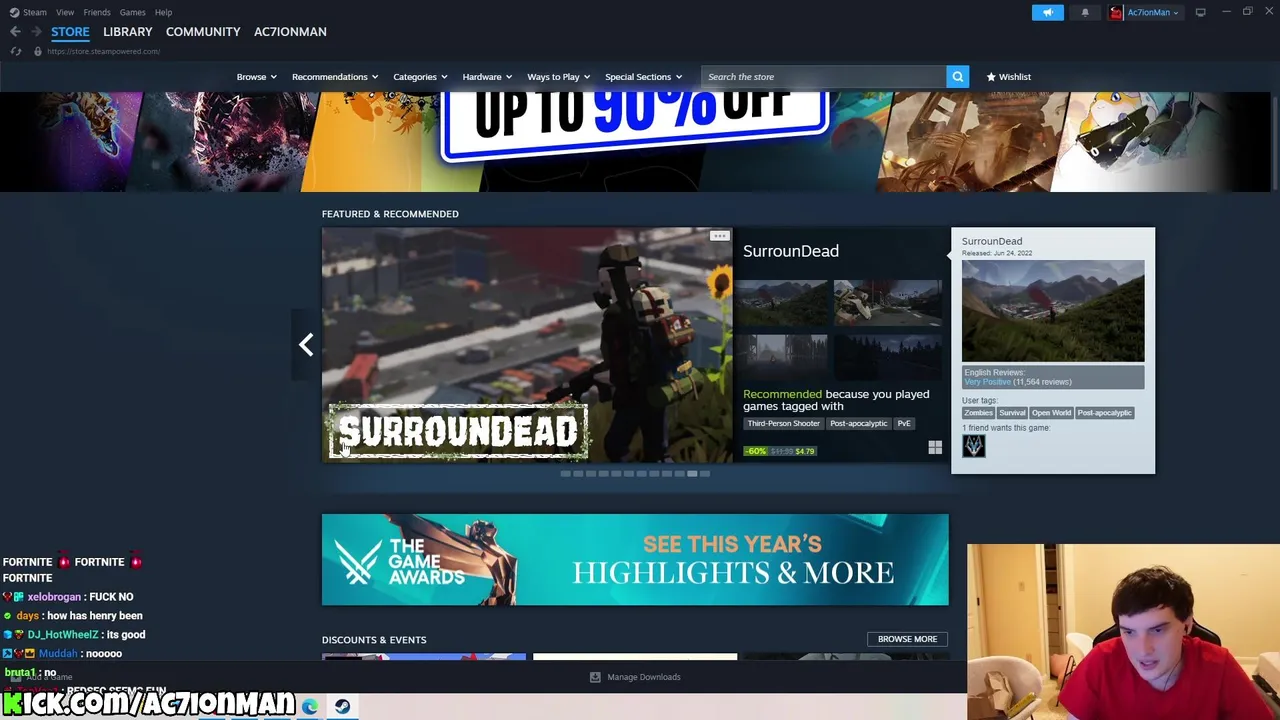Expand the Recommendations dropdown
The height and width of the screenshot is (720, 1280).
pos(335,77)
